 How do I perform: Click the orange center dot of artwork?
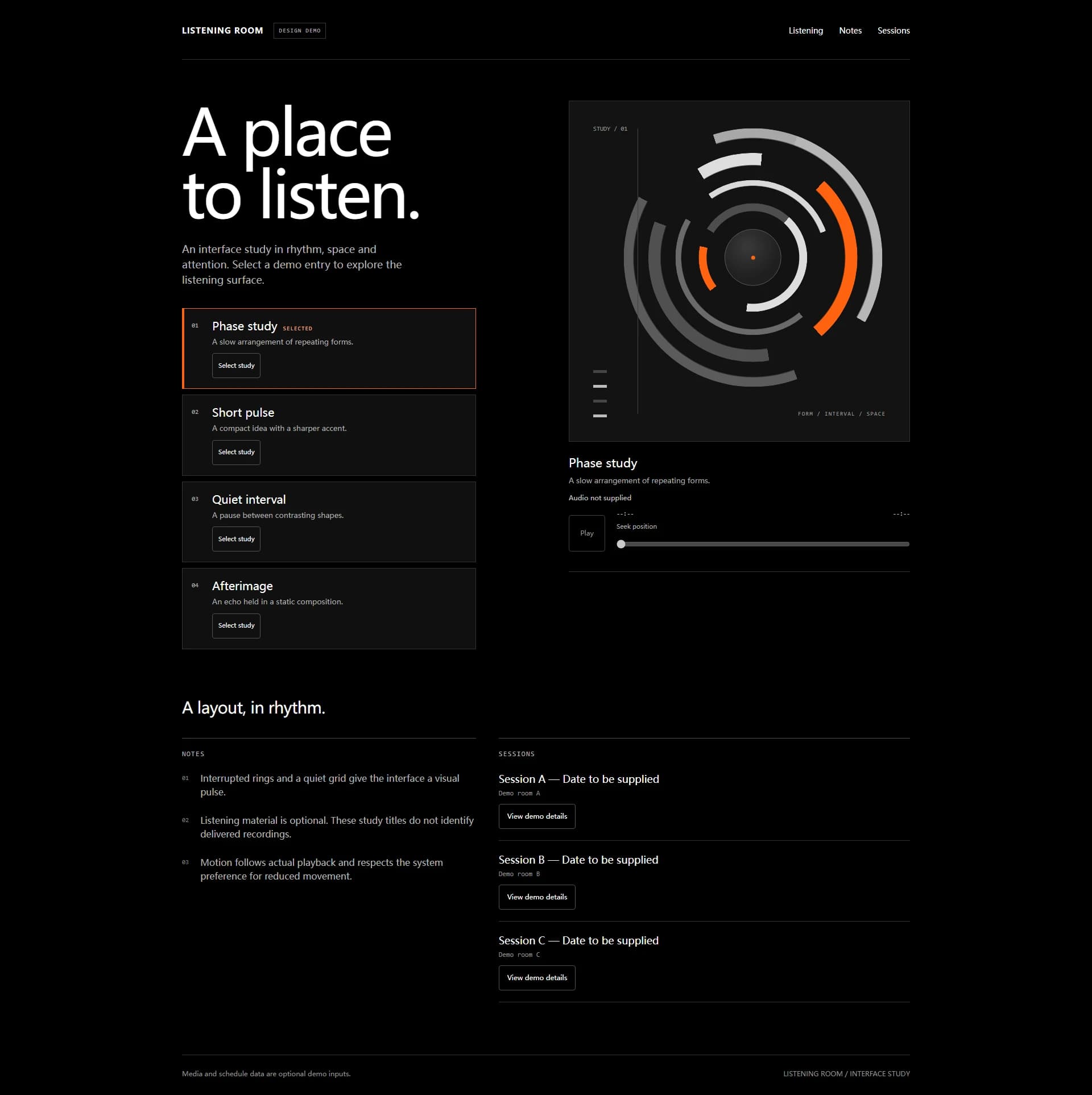752,258
